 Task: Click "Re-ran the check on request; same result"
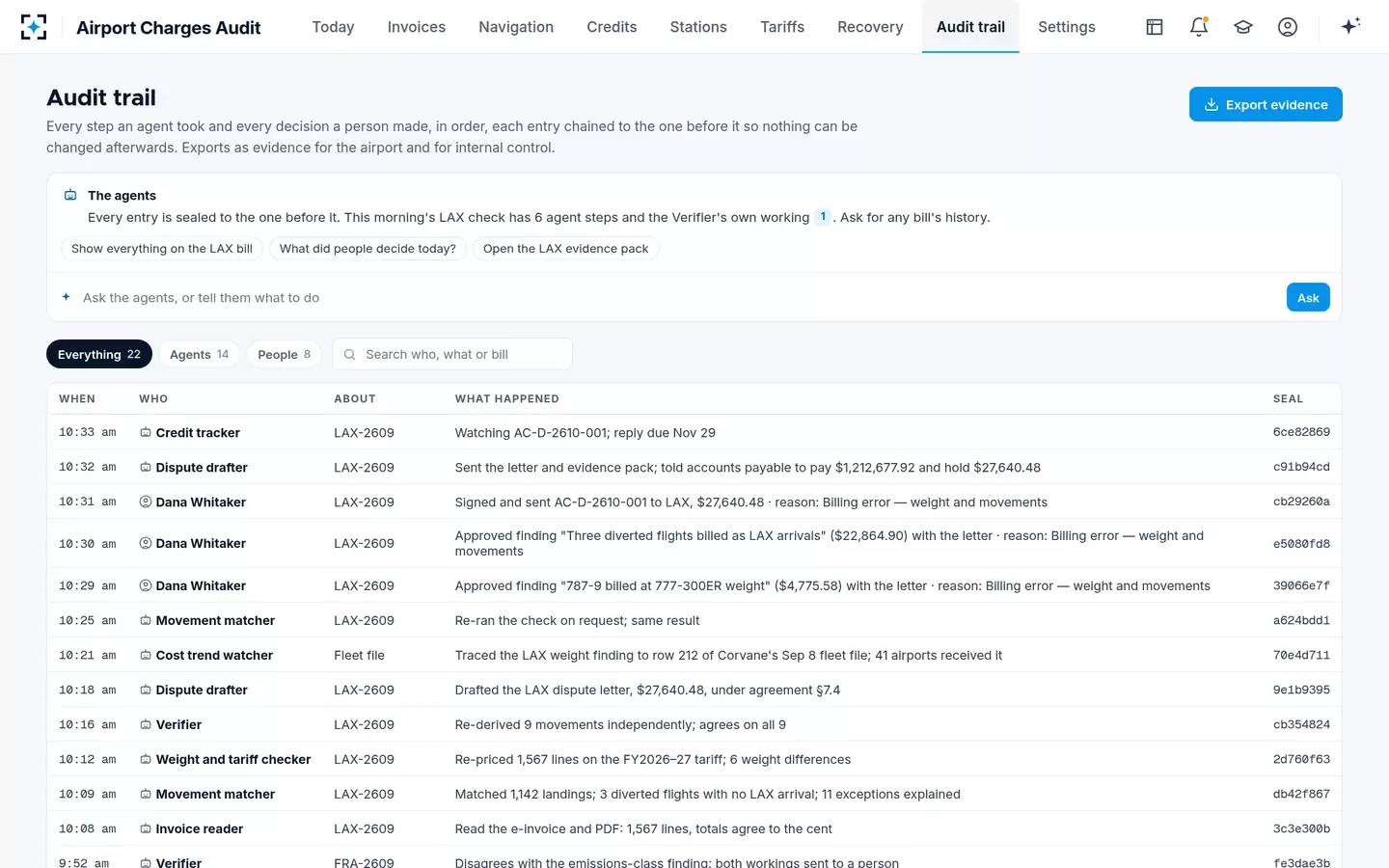(x=577, y=621)
